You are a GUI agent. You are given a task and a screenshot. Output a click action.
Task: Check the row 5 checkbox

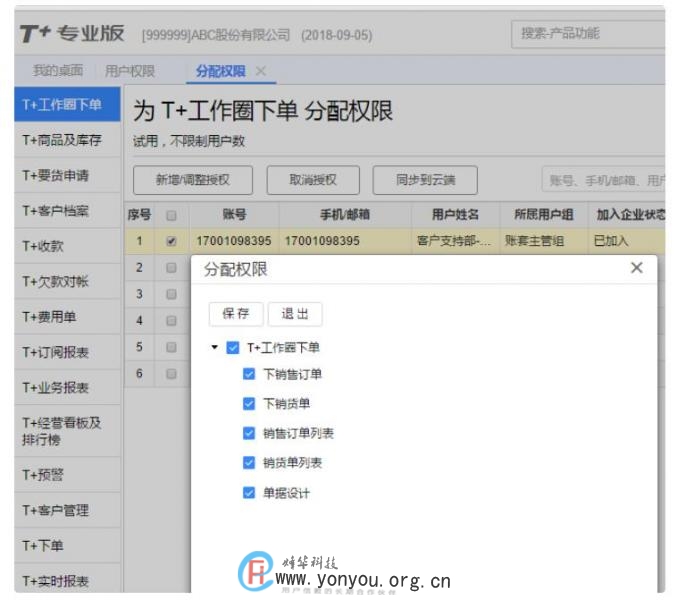pyautogui.click(x=171, y=347)
